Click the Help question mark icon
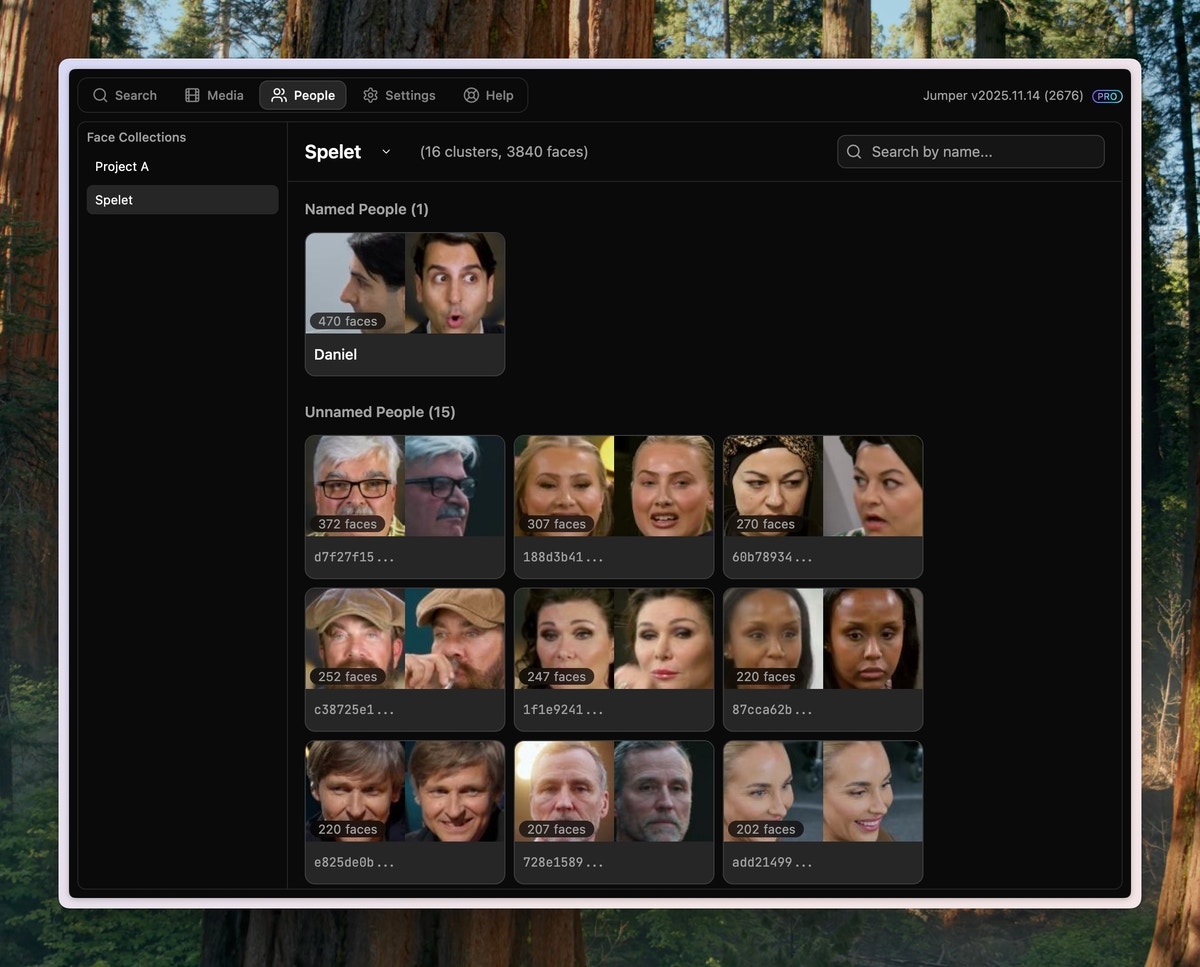 point(470,95)
